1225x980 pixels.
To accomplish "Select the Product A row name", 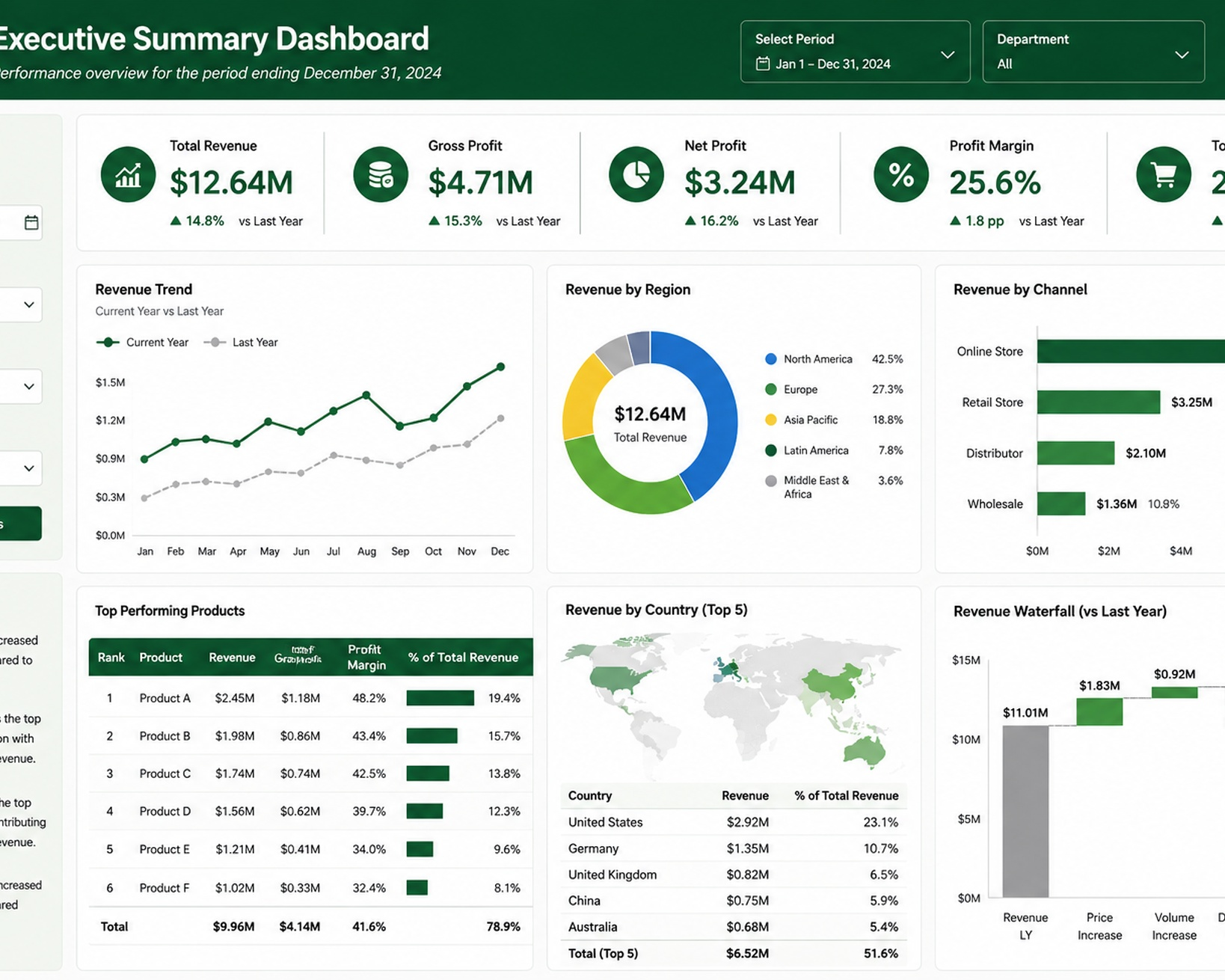I will (x=165, y=698).
